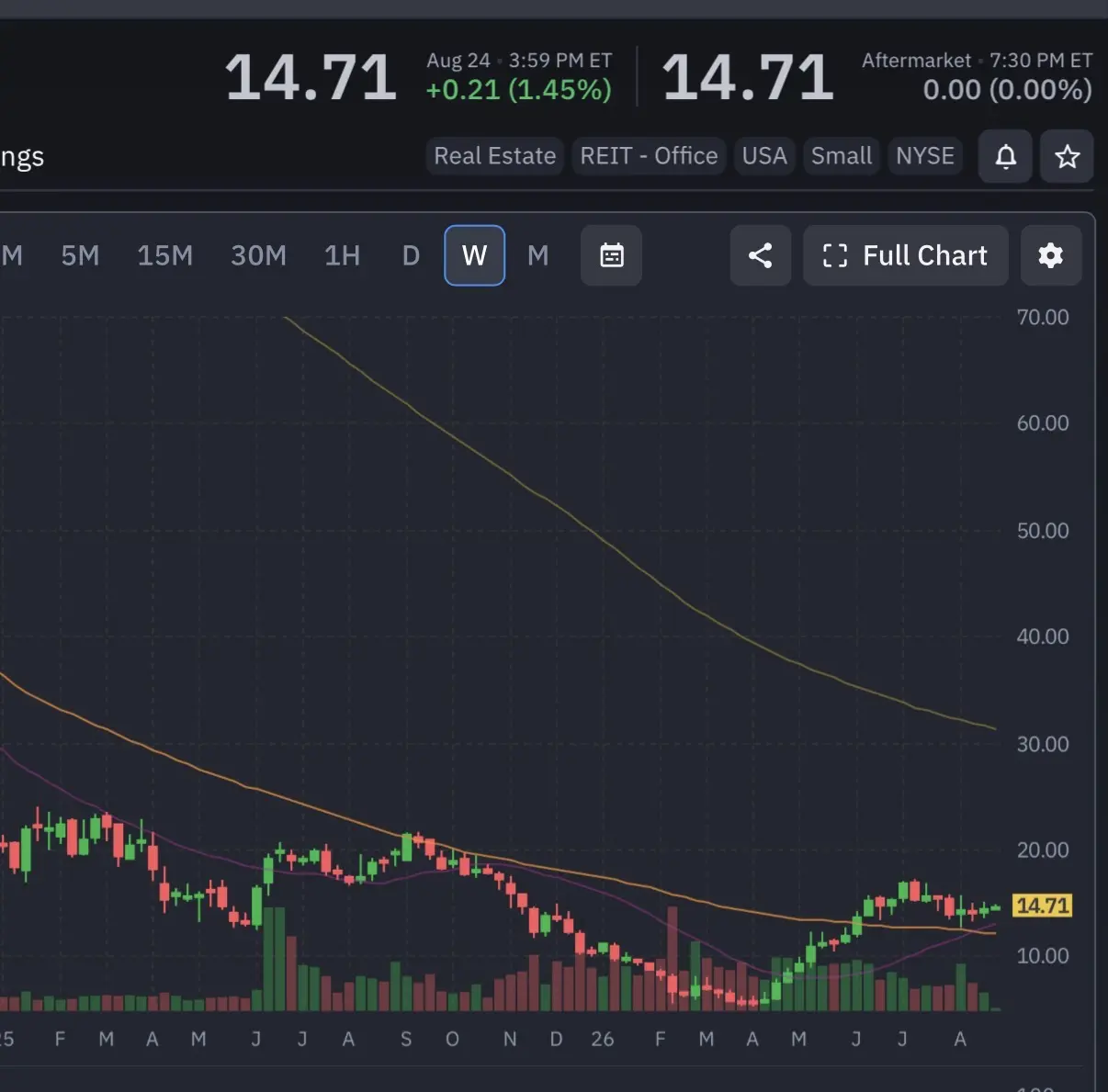Open chart settings gear
This screenshot has width=1108, height=1092.
(x=1050, y=255)
